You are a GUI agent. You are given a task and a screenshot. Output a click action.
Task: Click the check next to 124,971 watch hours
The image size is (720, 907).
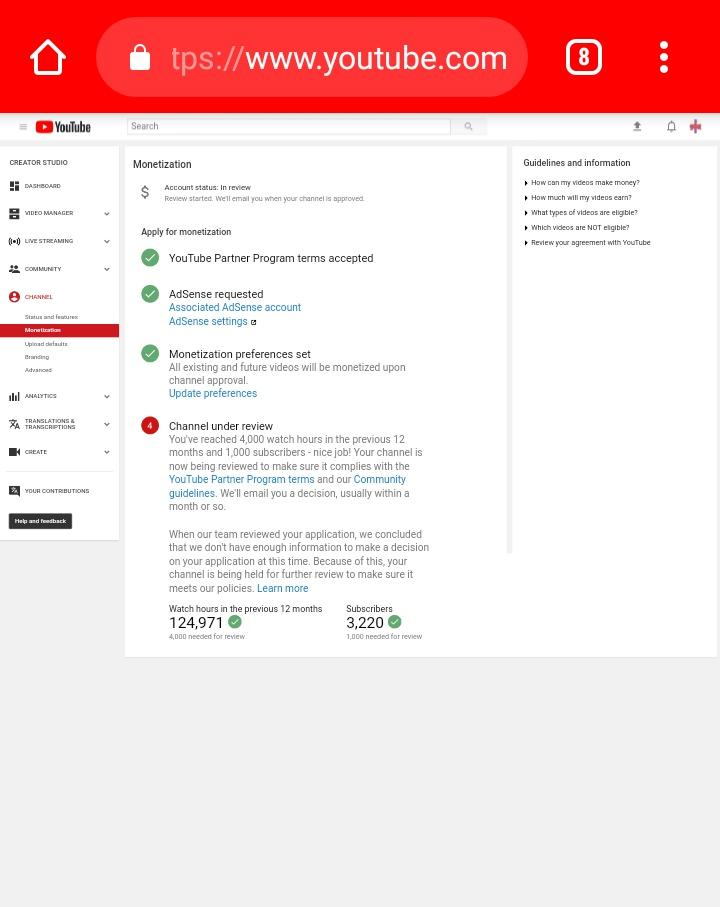point(235,622)
